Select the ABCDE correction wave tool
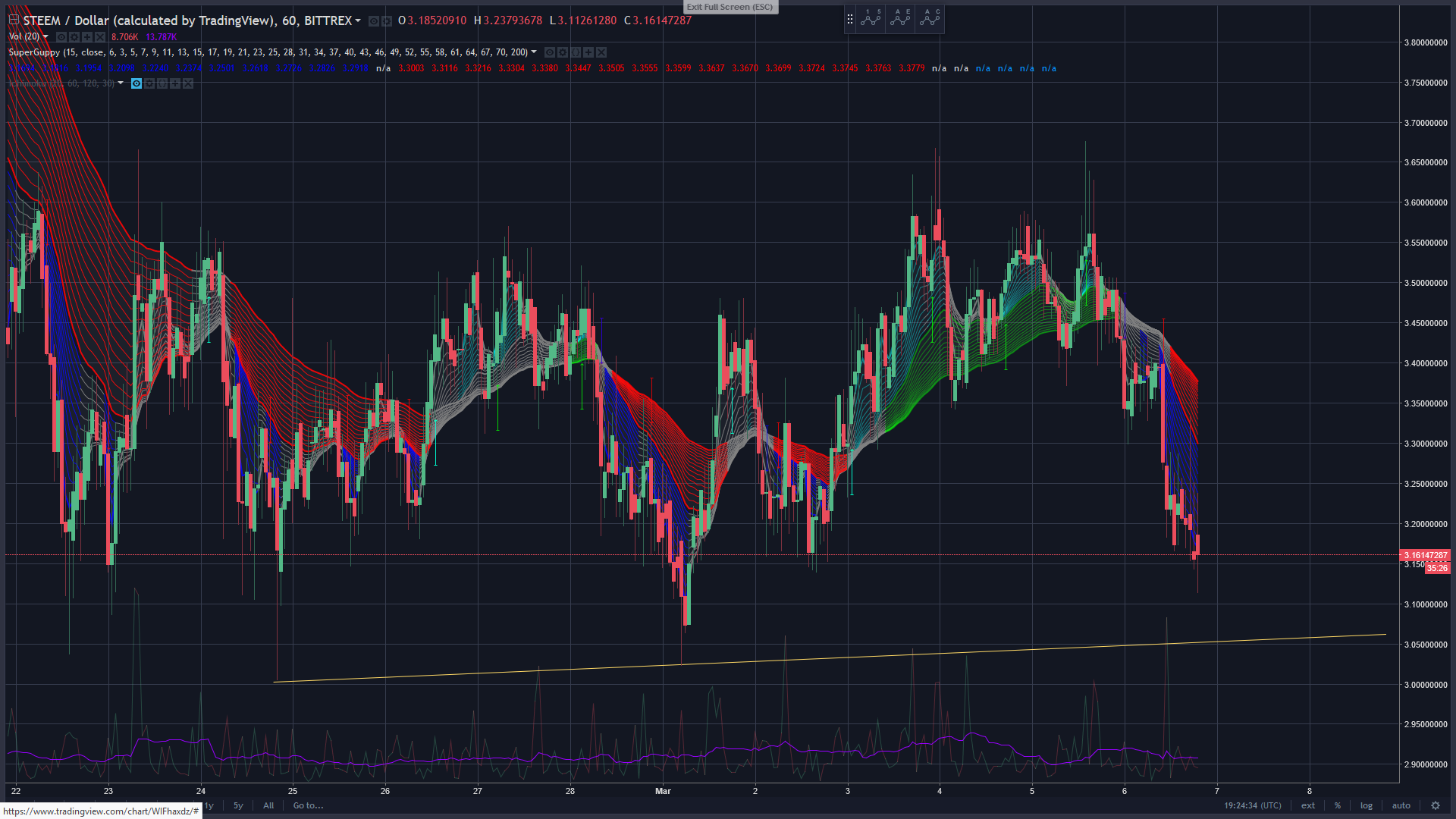Viewport: 1456px width, 819px height. click(x=900, y=18)
